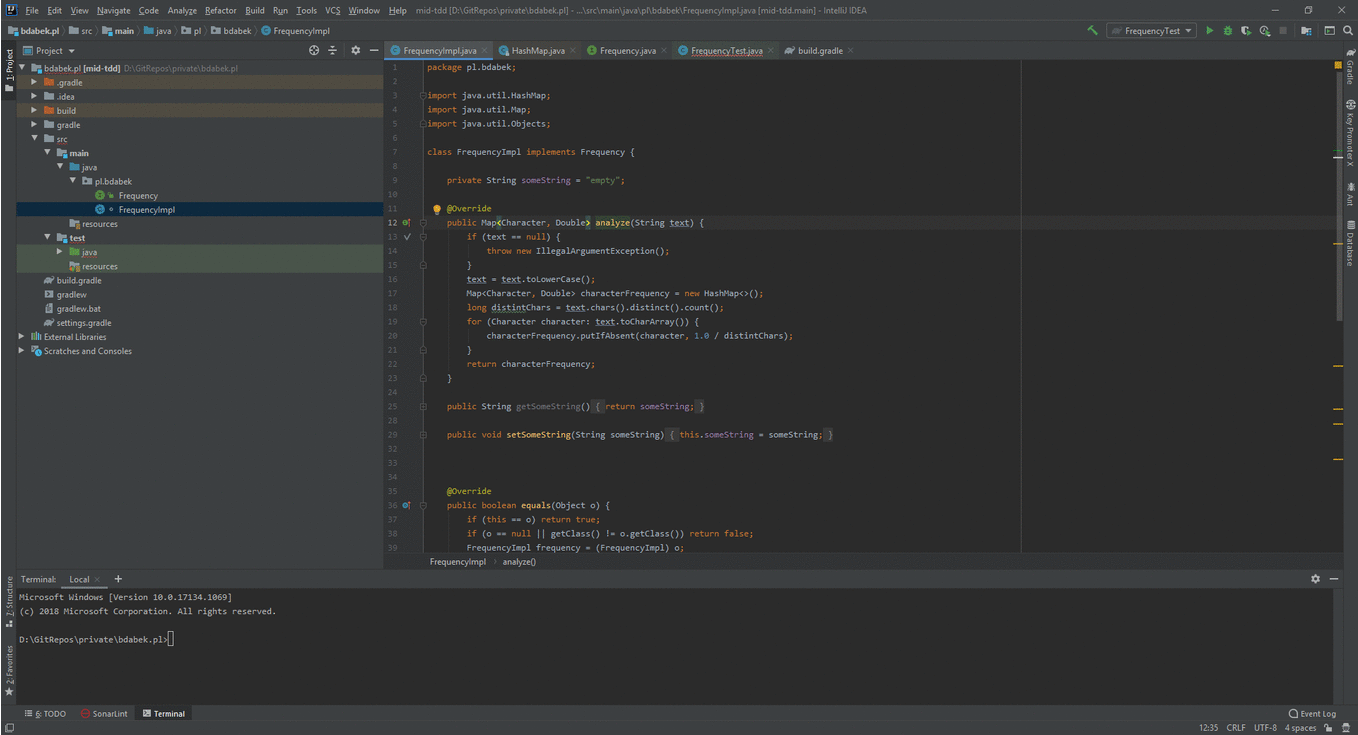
Task: Open Search Everywhere magnifier icon
Action: click(1348, 31)
